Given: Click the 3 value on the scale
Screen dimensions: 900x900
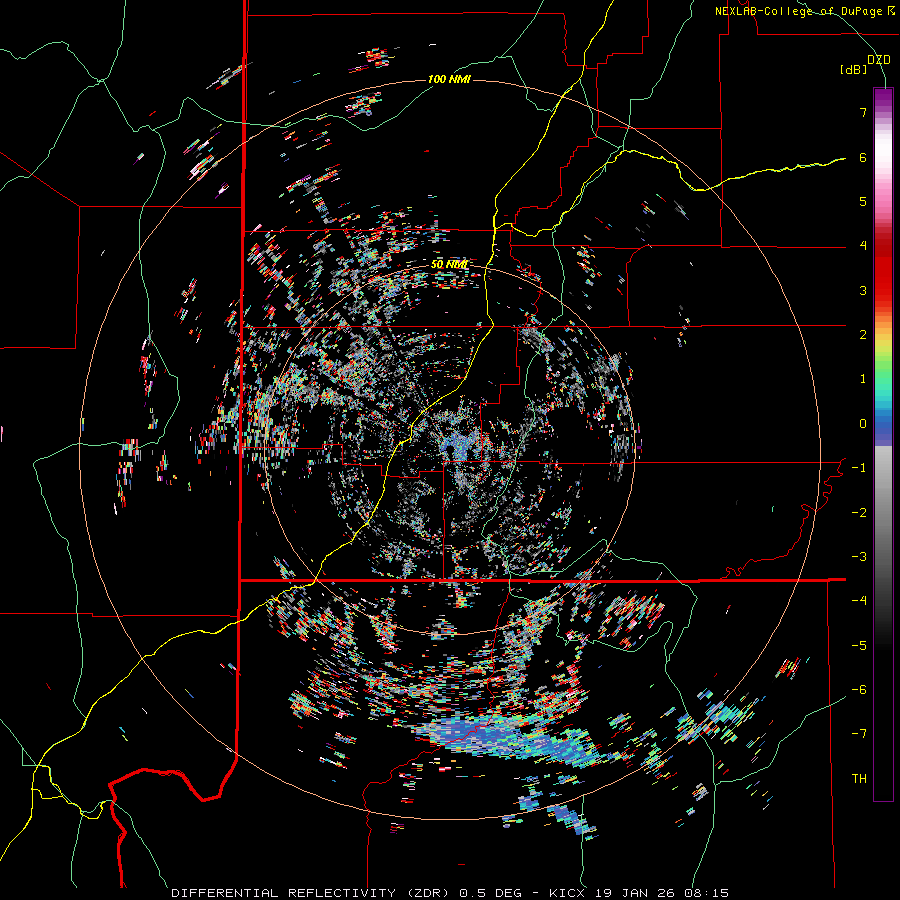Looking at the screenshot, I should pyautogui.click(x=863, y=290).
